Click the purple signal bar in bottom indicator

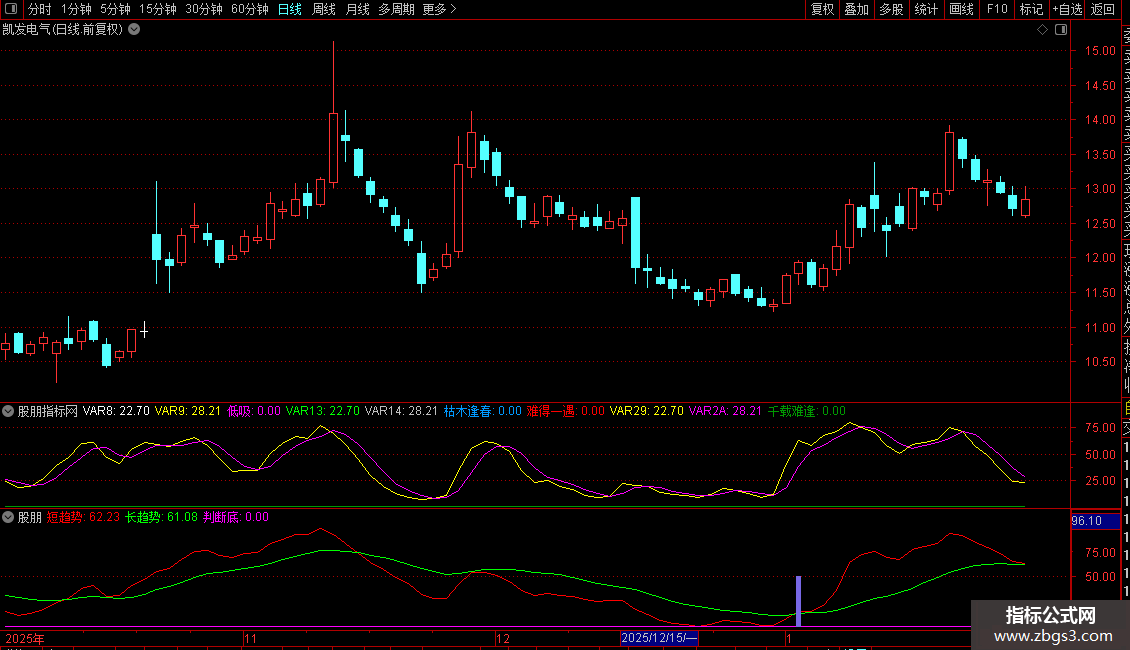(x=798, y=601)
